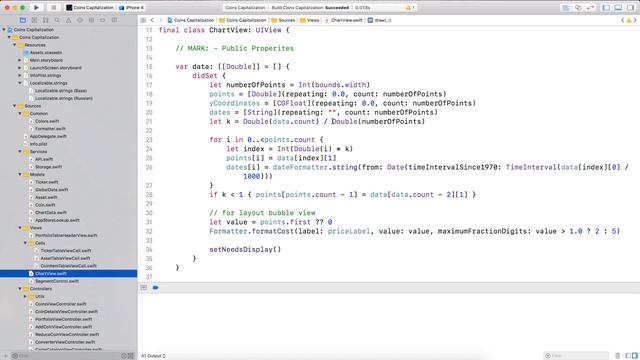This screenshot has width=640, height=360.
Task: Click line number 23 in gutter
Action: point(149,140)
